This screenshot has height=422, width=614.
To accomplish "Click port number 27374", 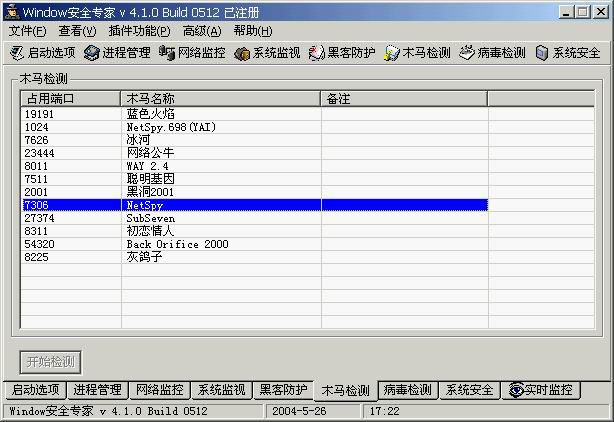I will [39, 218].
